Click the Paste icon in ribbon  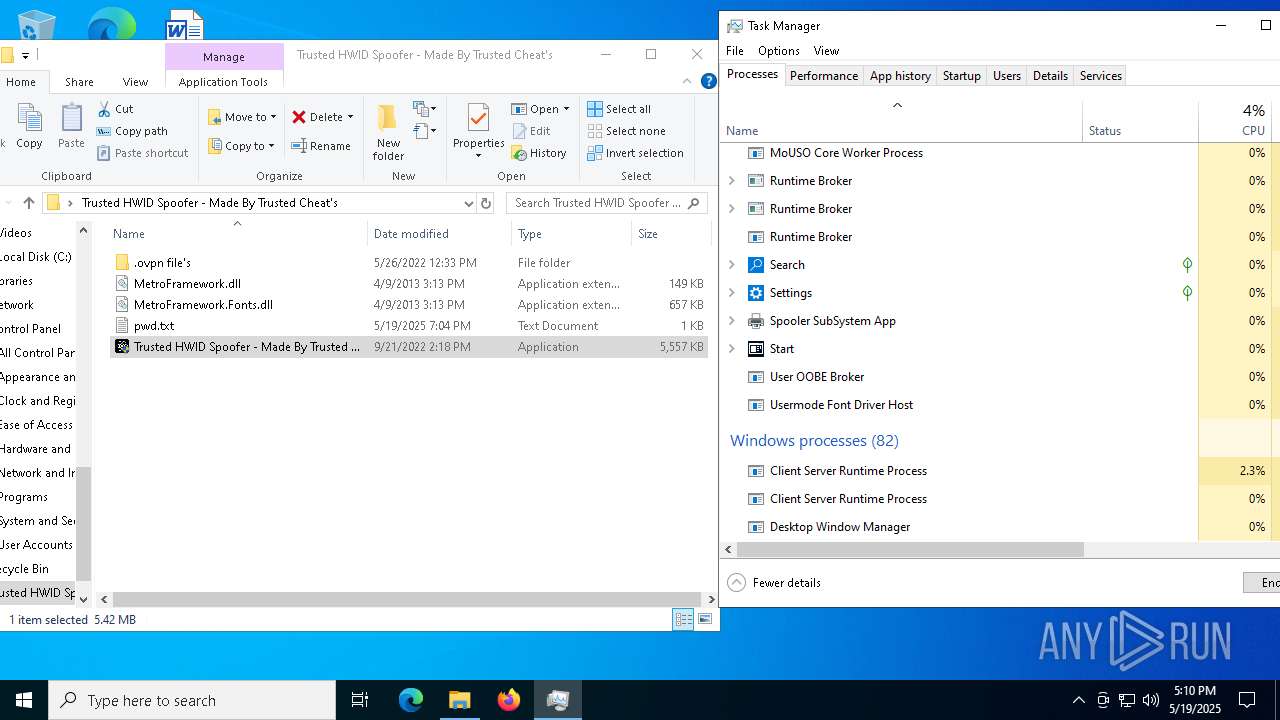(71, 119)
